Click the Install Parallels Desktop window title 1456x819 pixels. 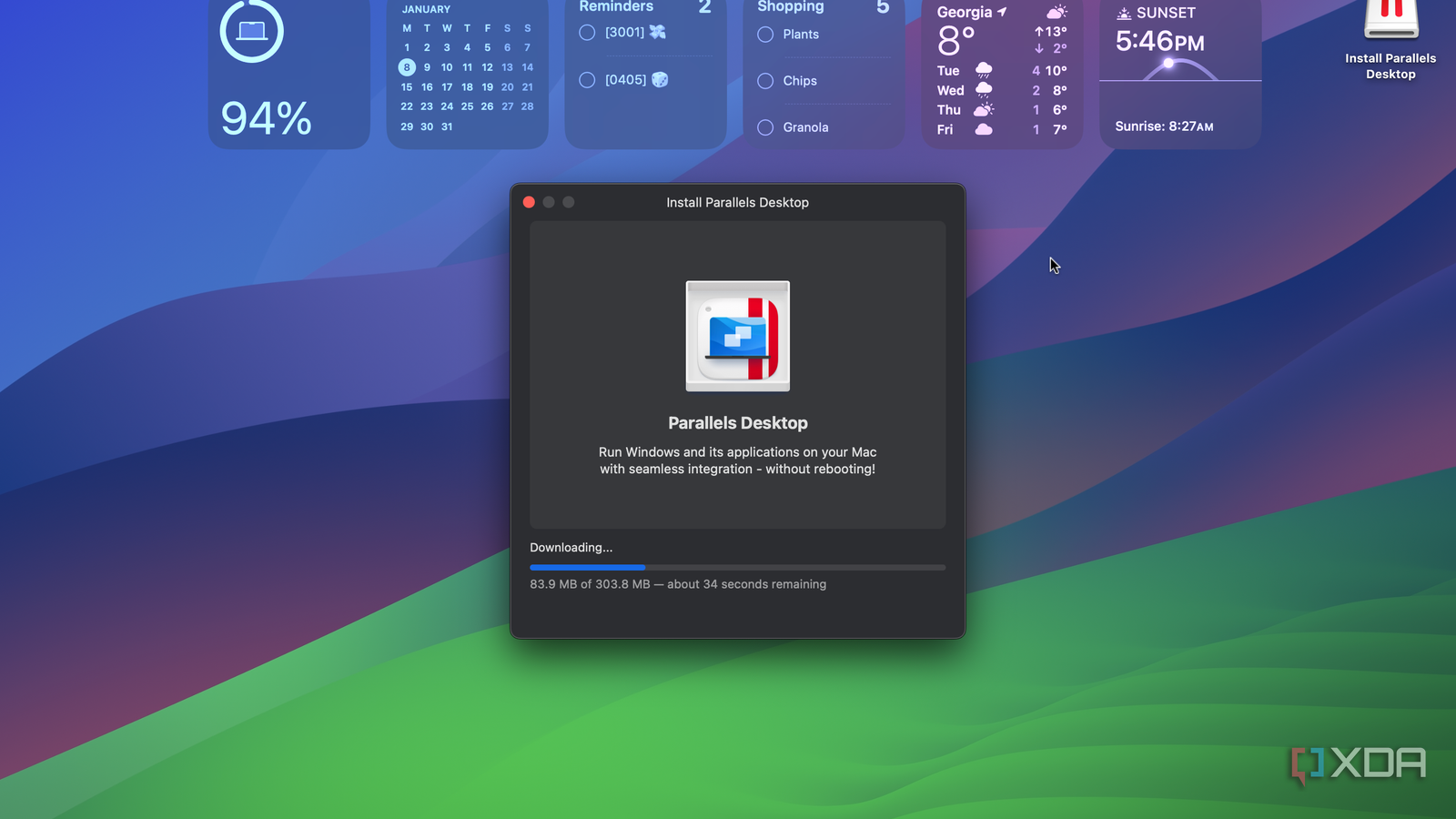[737, 202]
